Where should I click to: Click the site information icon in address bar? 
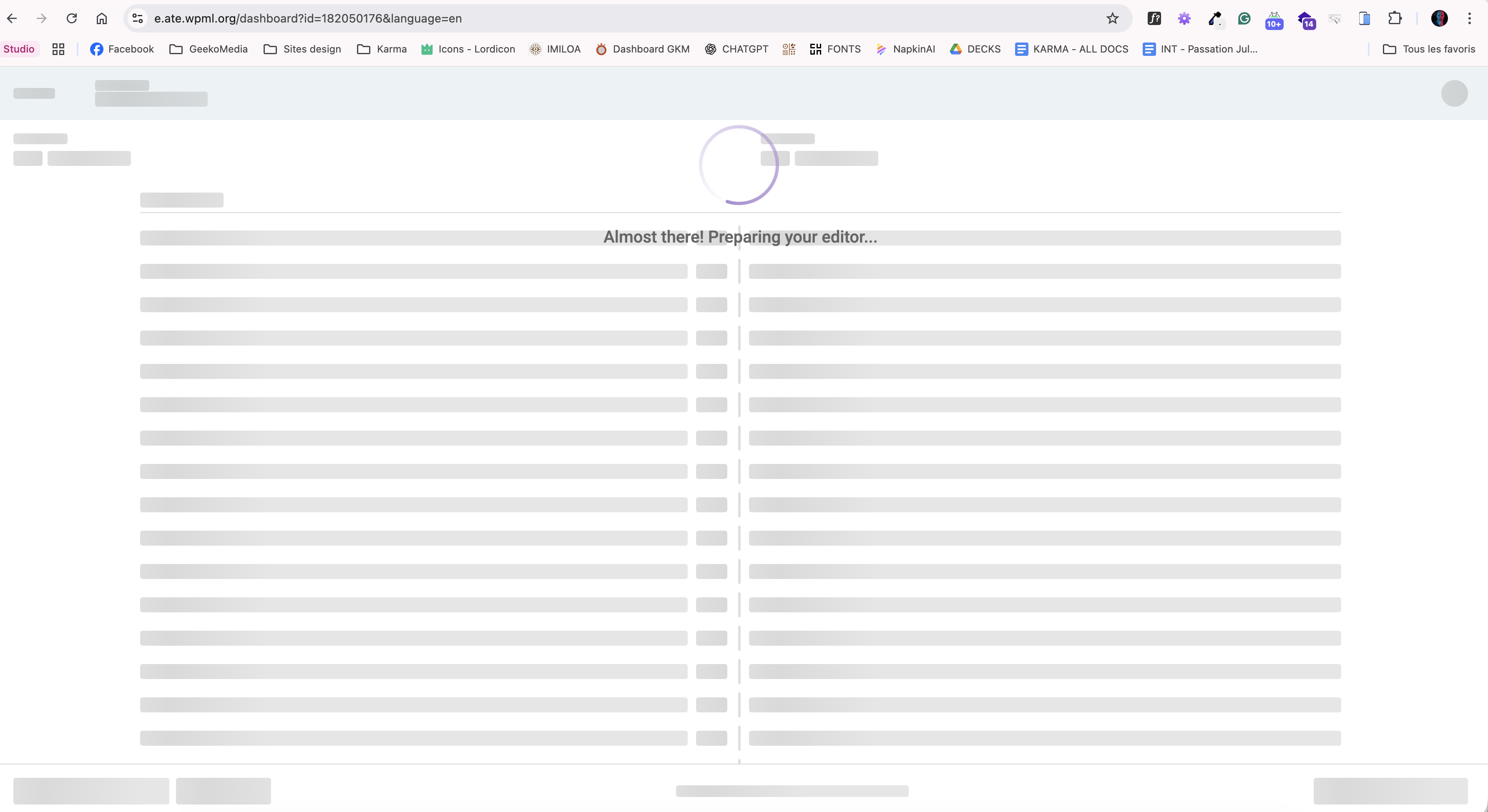tap(138, 18)
